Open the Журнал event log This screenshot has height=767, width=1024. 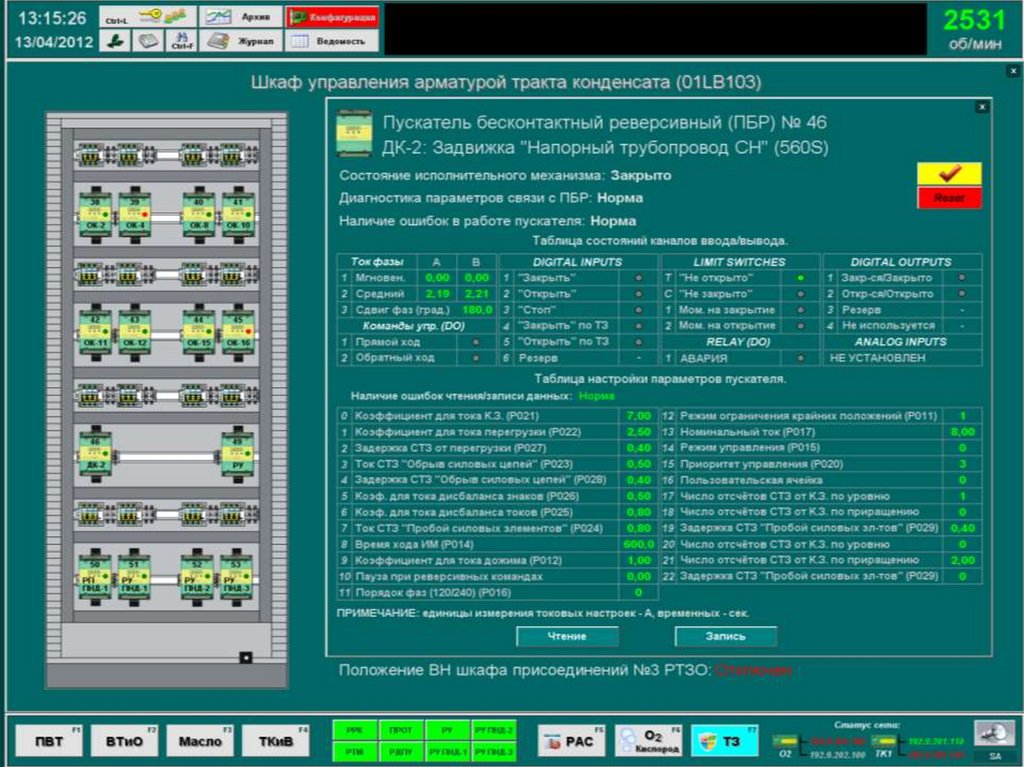coord(240,42)
